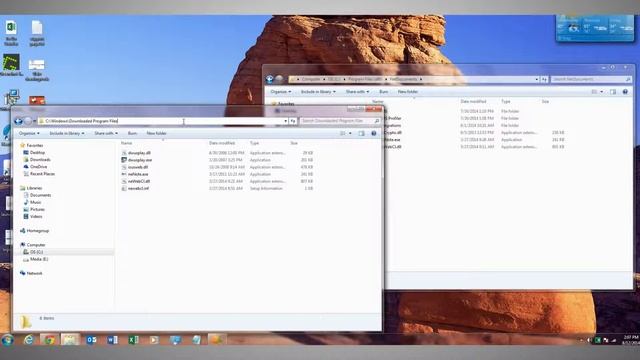This screenshot has width=640, height=360.
Task: Open Share with menu in front window
Action: [x=106, y=133]
